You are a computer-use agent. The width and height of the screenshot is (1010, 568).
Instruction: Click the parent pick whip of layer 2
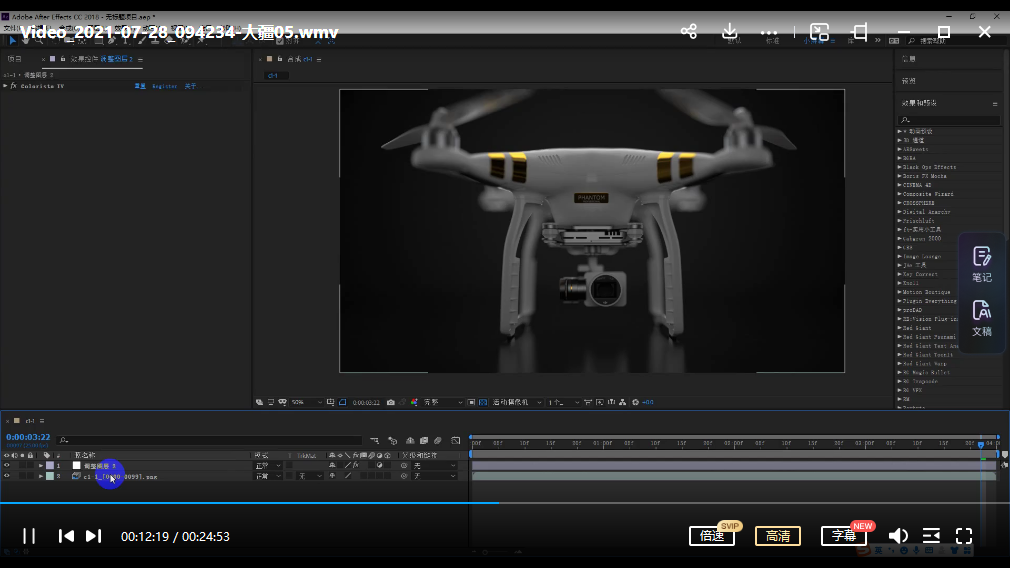pos(404,477)
